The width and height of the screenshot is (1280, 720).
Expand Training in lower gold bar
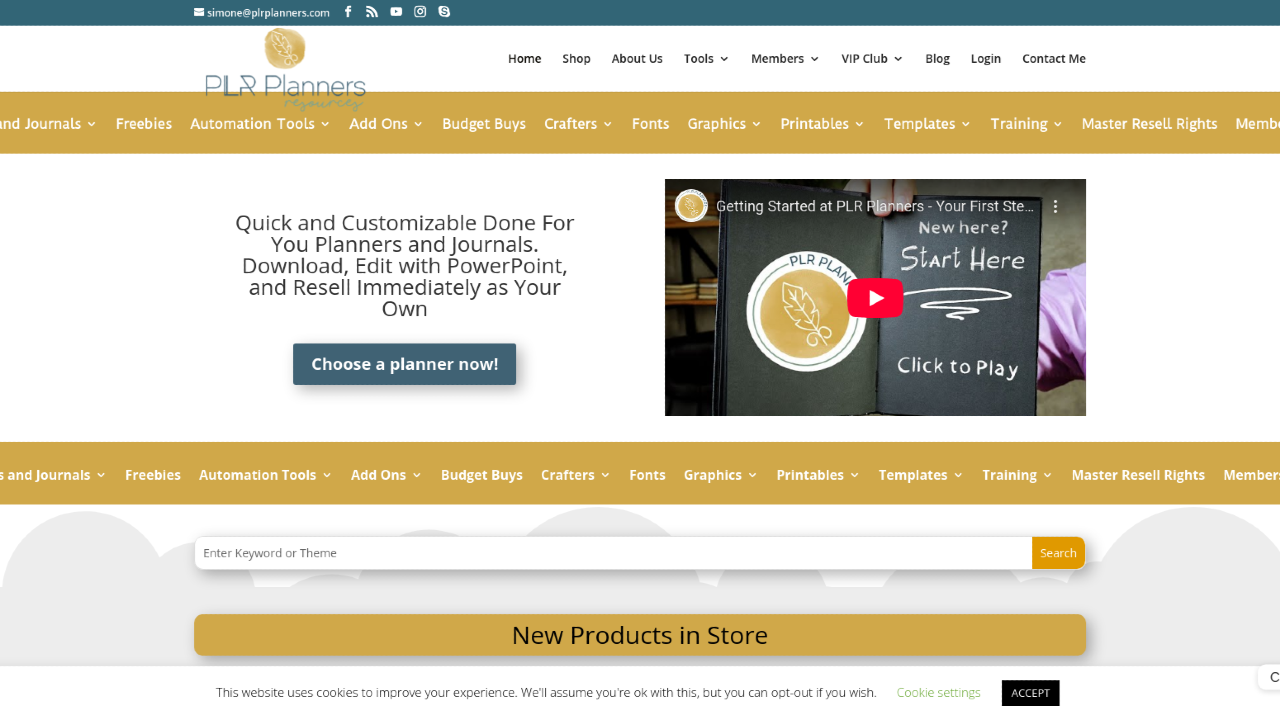[x=1017, y=475]
